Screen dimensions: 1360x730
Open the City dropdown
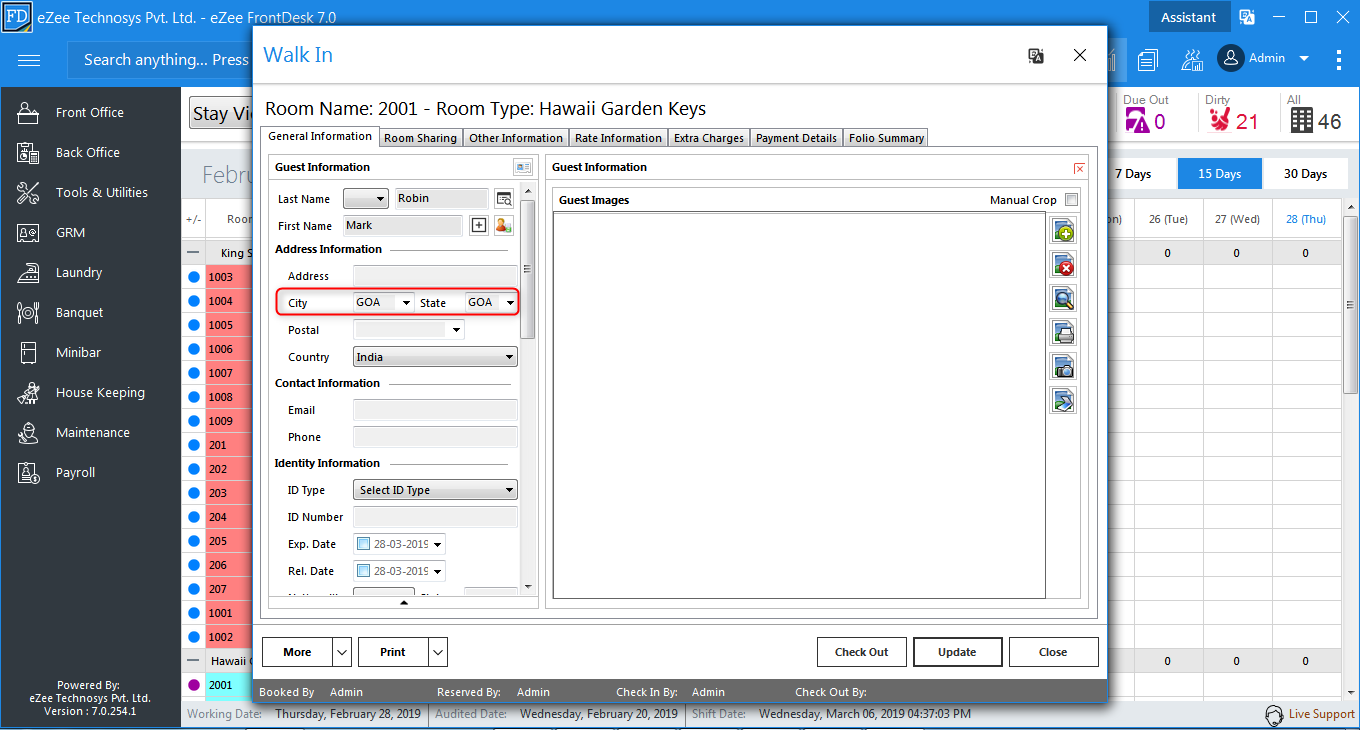(406, 303)
